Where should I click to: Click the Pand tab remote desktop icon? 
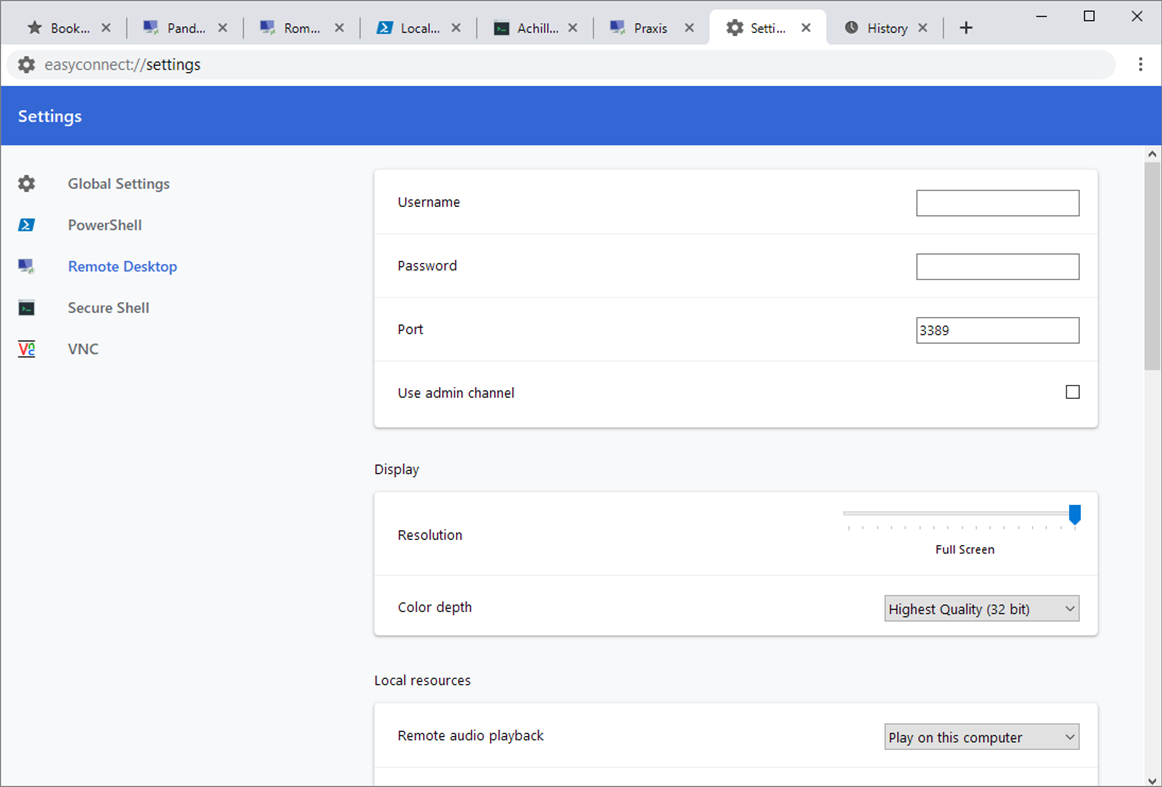151,28
